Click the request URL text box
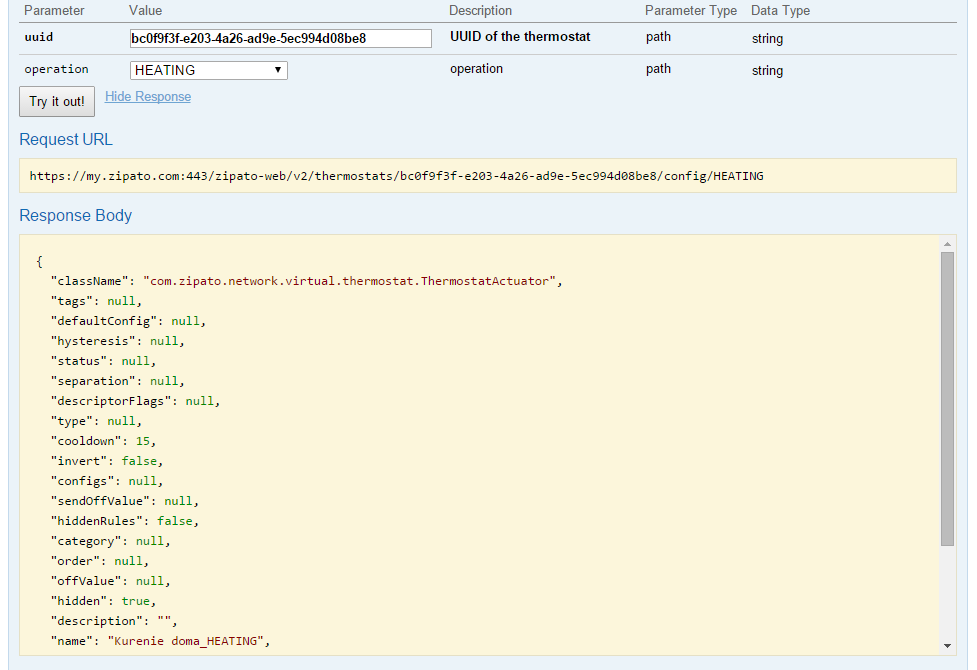Viewport: 977px width, 670px height. (x=487, y=176)
